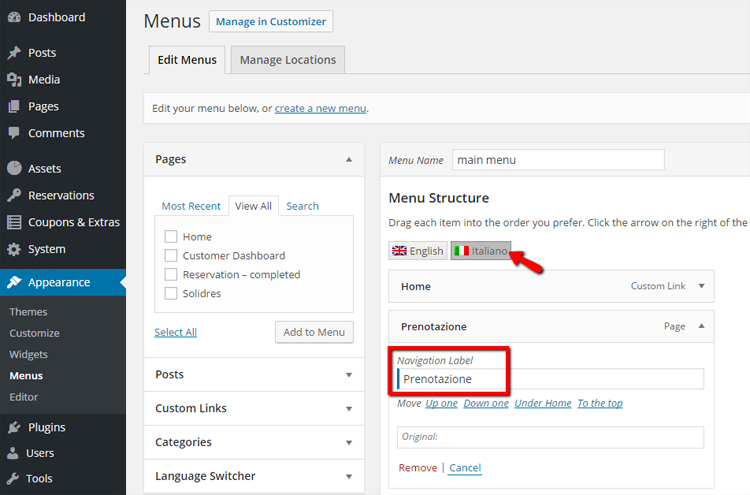Click the Original field
Viewport: 750px width, 495px height.
pyautogui.click(x=550, y=437)
